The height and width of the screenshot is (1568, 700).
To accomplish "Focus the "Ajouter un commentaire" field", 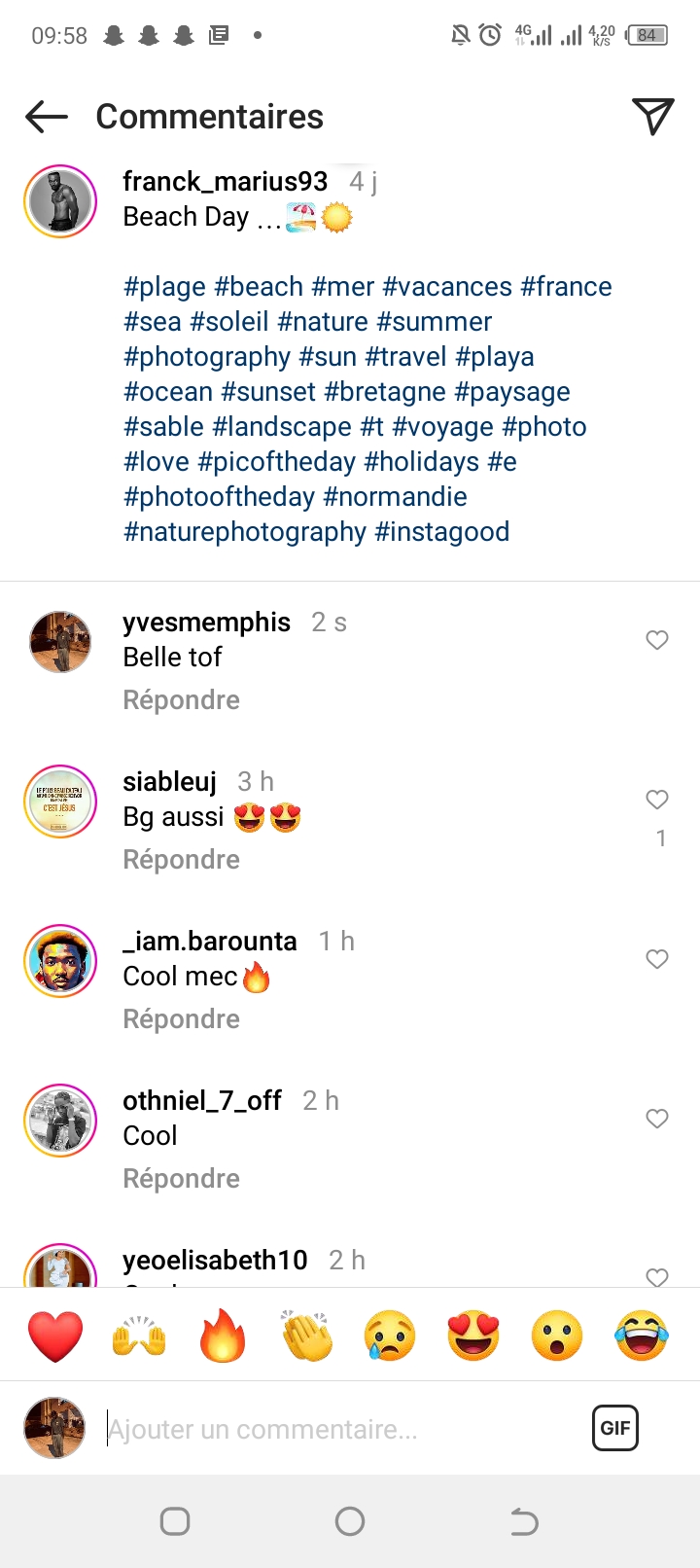I will coord(340,1429).
